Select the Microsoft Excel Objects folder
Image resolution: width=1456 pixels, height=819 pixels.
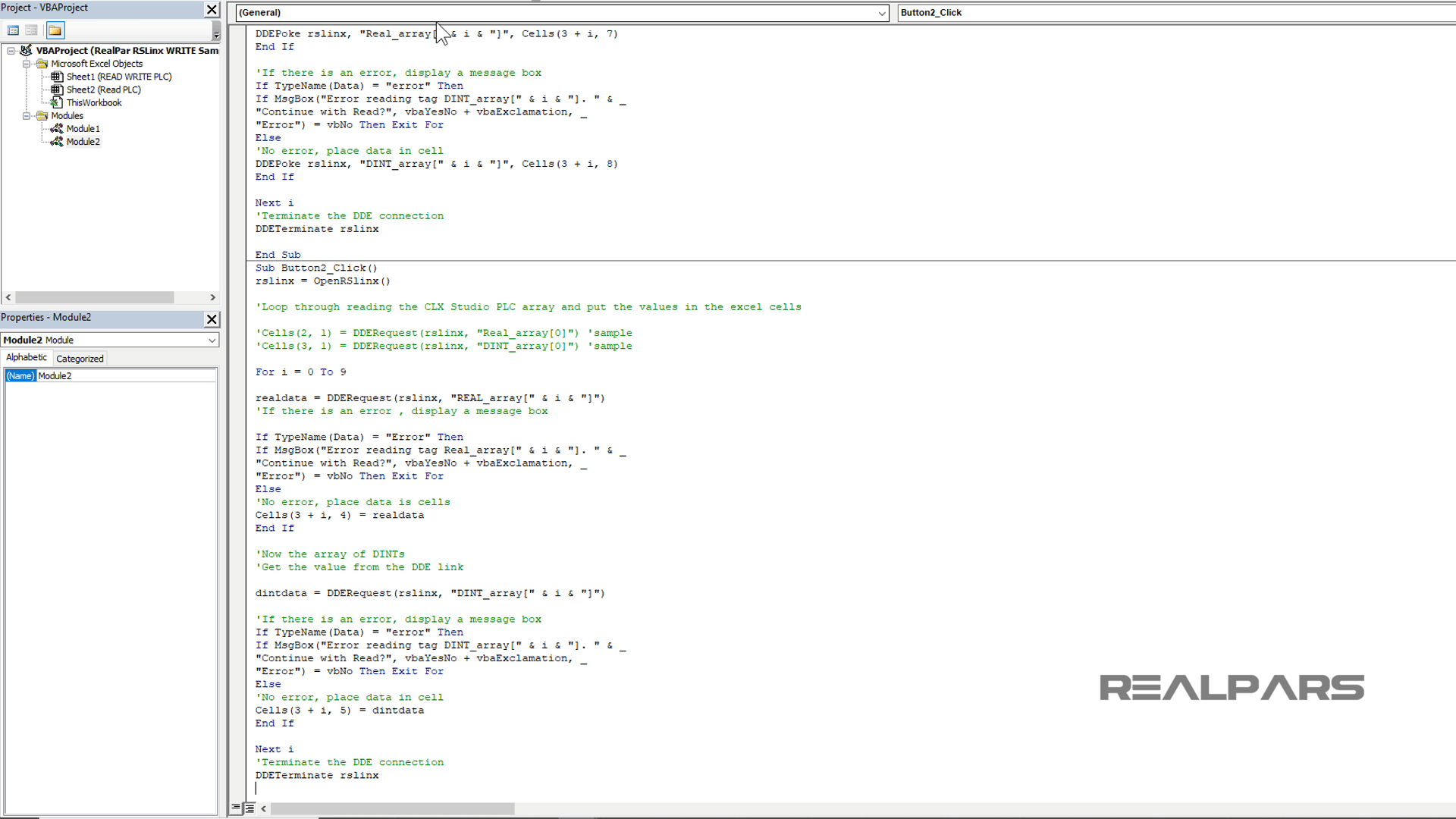[97, 64]
